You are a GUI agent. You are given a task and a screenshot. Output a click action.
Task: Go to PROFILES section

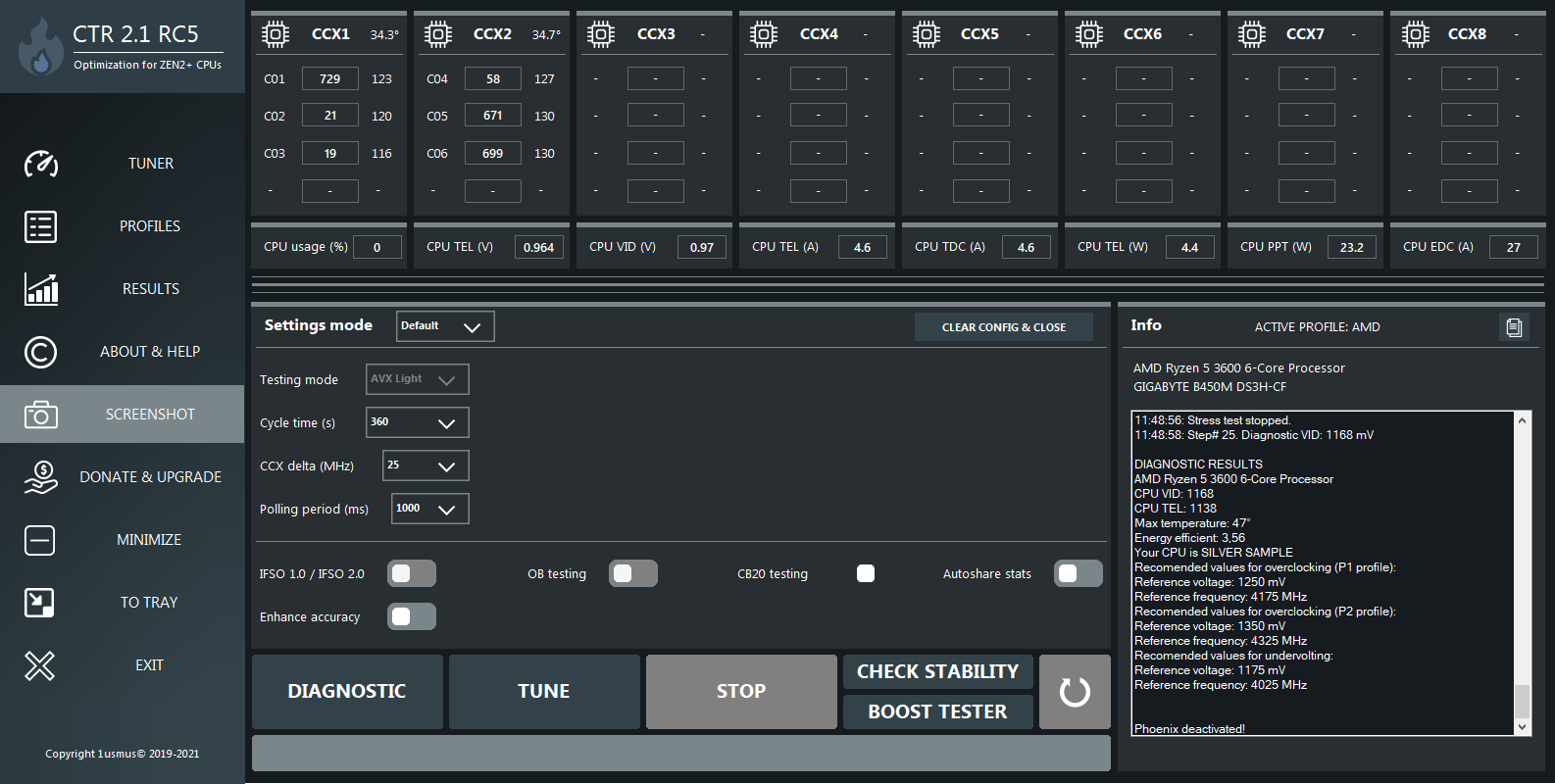pos(150,226)
